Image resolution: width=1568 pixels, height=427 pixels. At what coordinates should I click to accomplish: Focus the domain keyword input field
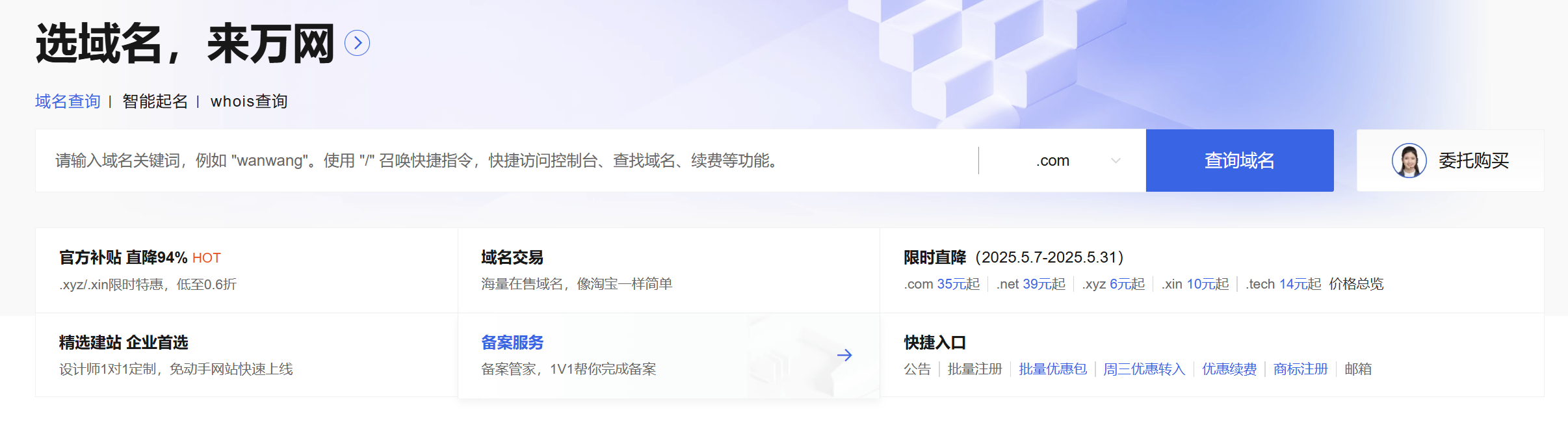[507, 161]
